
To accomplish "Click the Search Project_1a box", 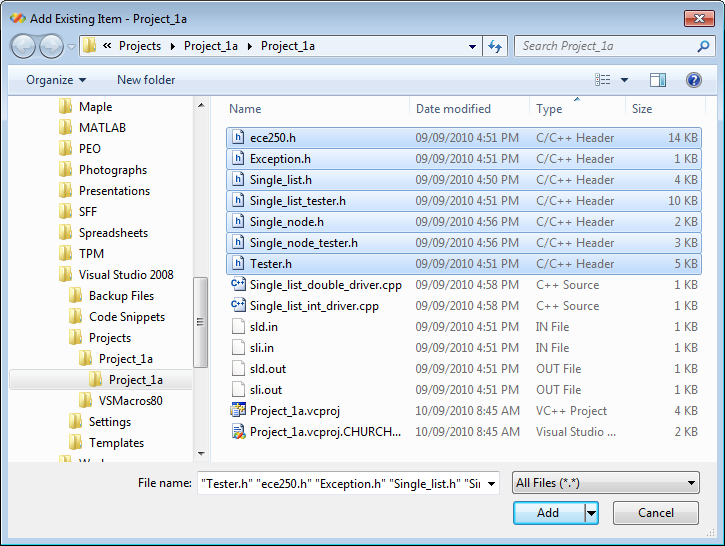I will pyautogui.click(x=610, y=46).
